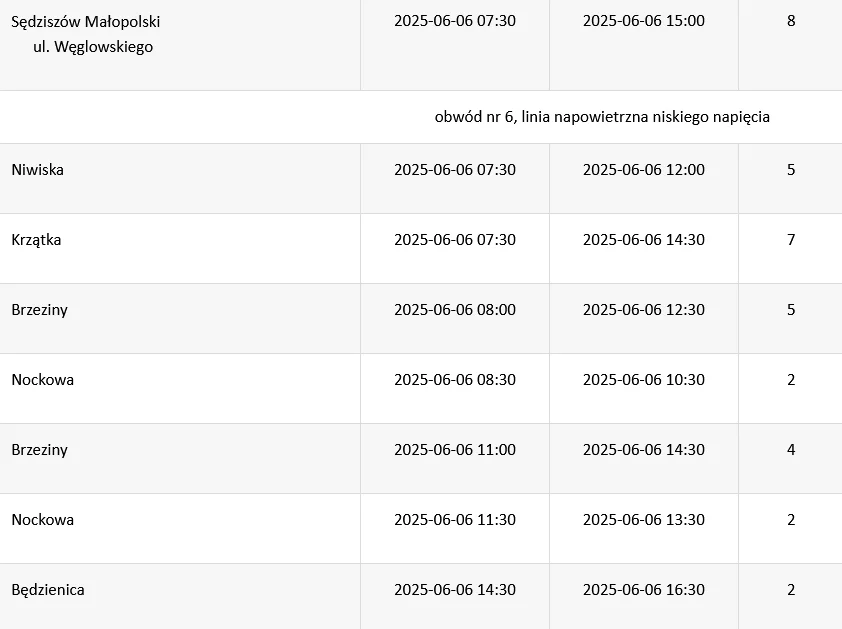Click the circuit 6 description row text
The image size is (842, 629).
pyautogui.click(x=602, y=117)
